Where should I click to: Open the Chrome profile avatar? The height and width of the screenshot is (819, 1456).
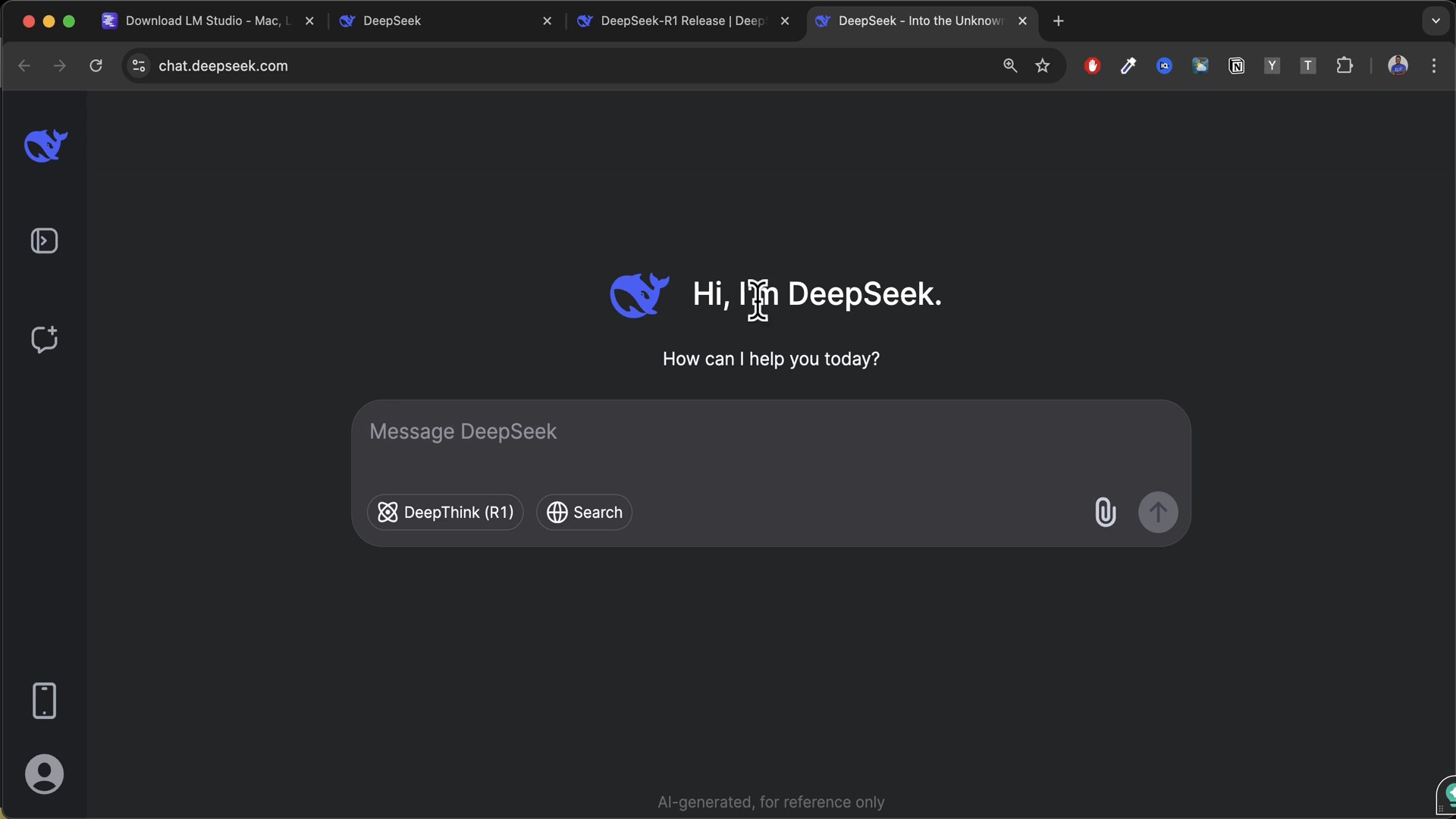pyautogui.click(x=1398, y=66)
